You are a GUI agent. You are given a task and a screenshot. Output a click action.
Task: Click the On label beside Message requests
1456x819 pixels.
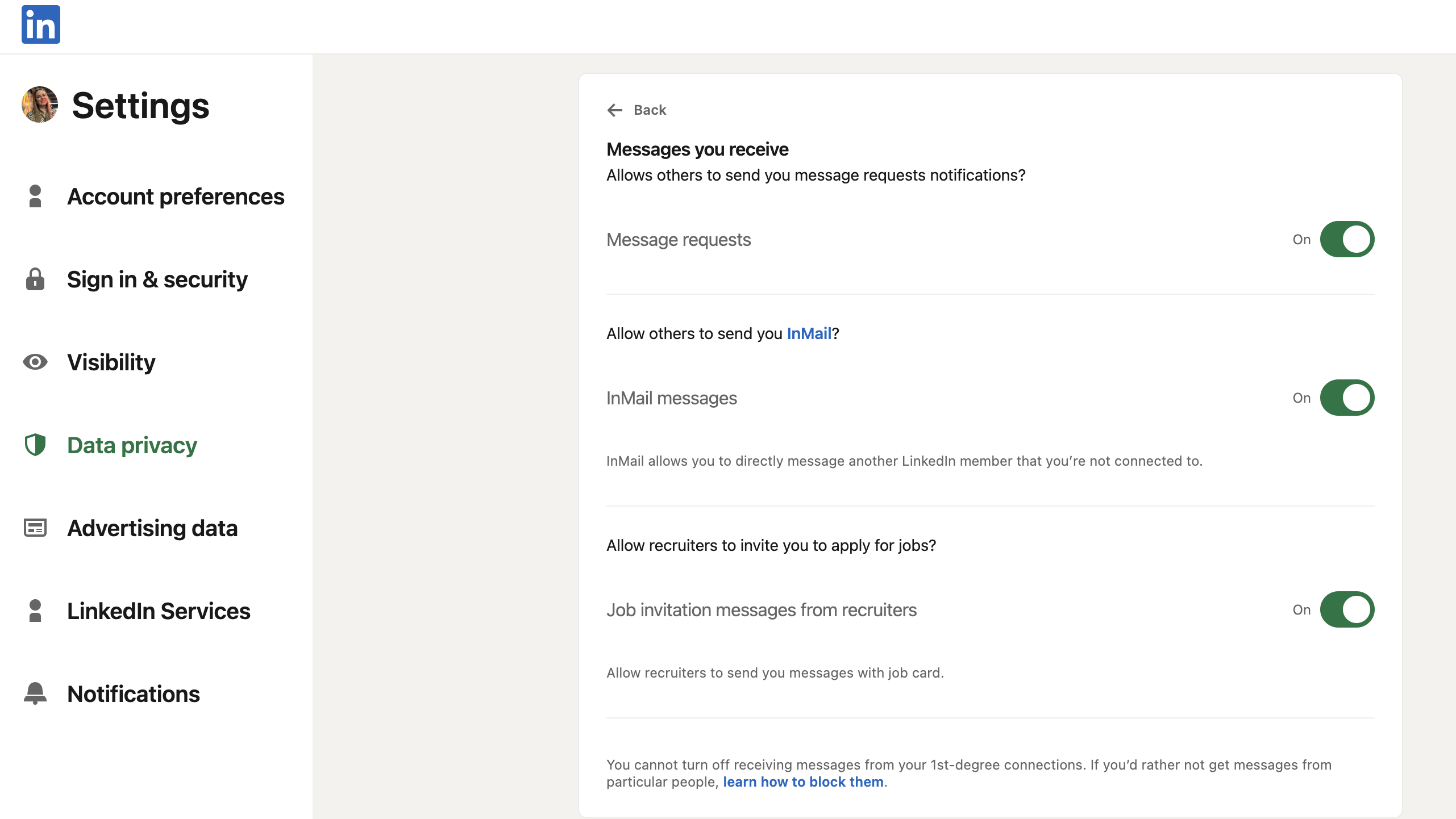tap(1301, 240)
